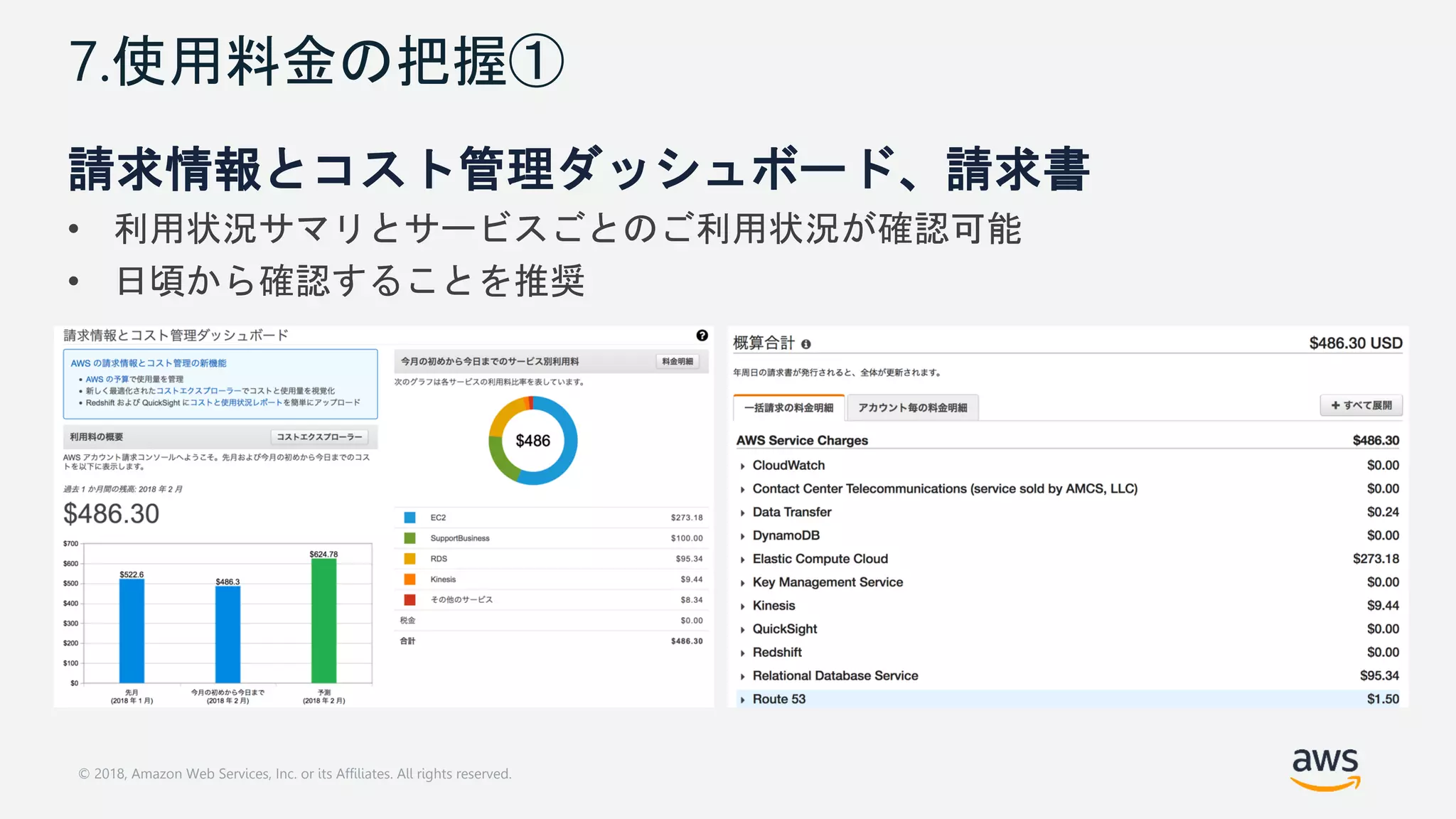Click the EC2 $273.18 amount
The width and height of the screenshot is (1456, 819).
click(x=687, y=518)
